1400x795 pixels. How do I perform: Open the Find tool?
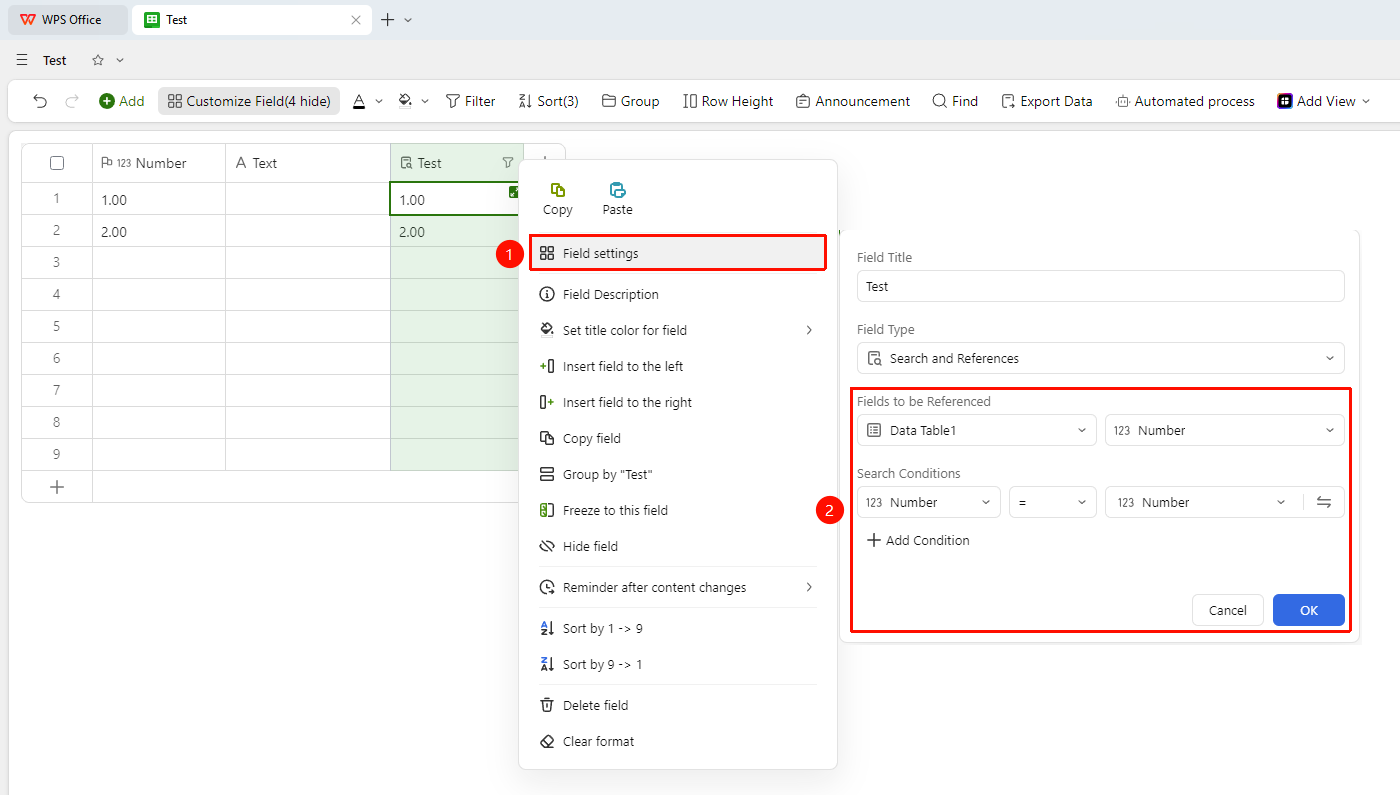coord(955,101)
